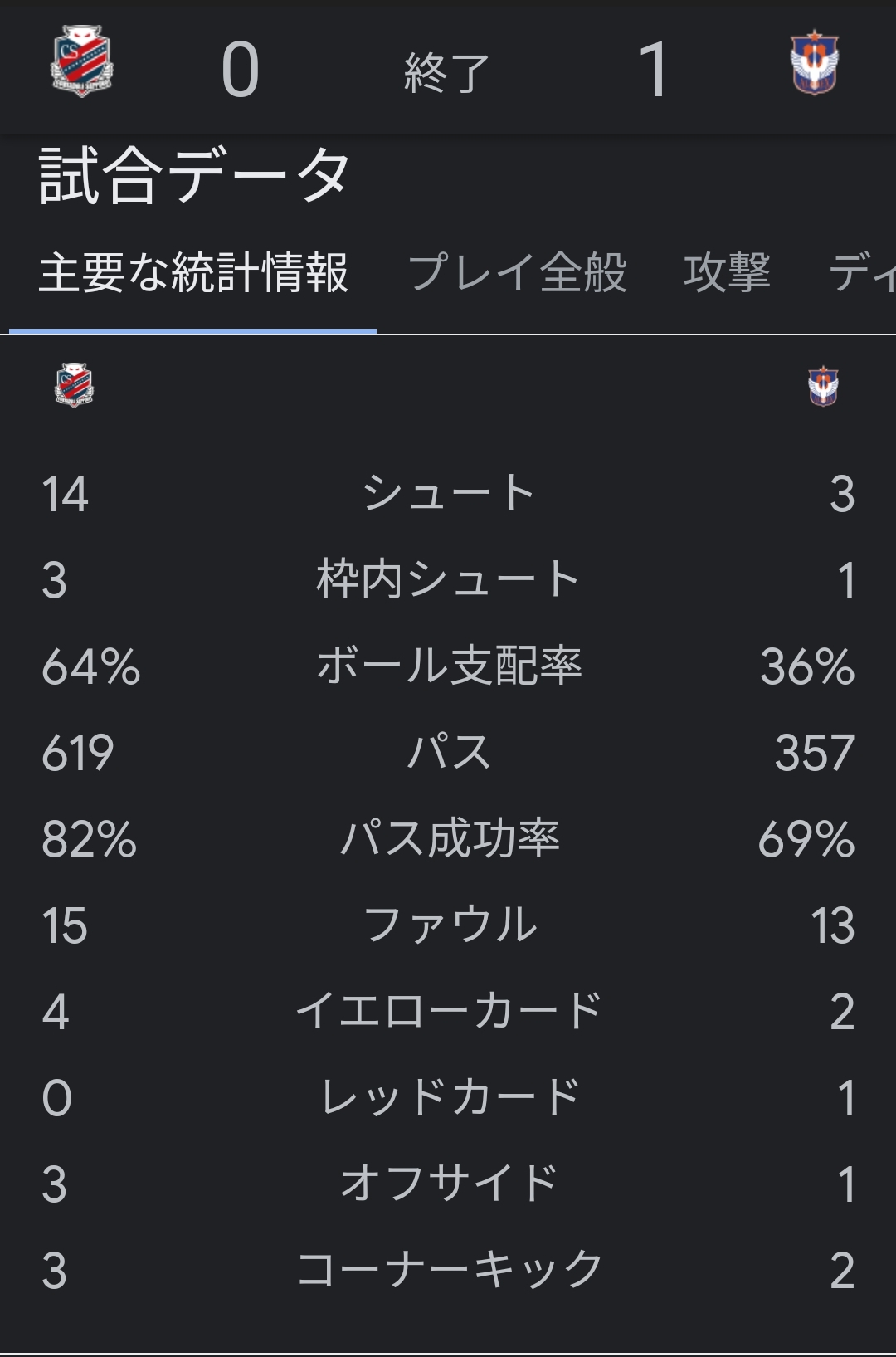896x1357 pixels.
Task: Tap the small Sapporo crest above stats
Action: tap(74, 385)
